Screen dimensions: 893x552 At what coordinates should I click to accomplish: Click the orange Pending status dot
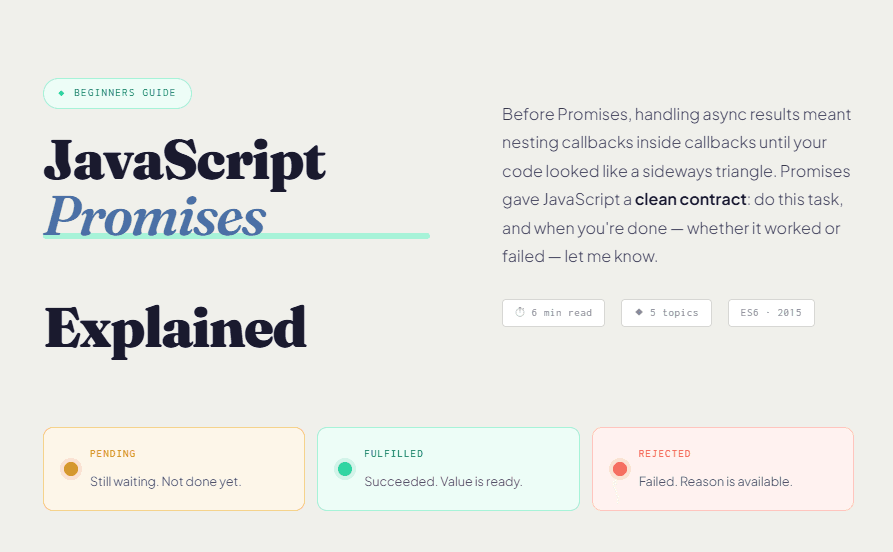(x=70, y=469)
